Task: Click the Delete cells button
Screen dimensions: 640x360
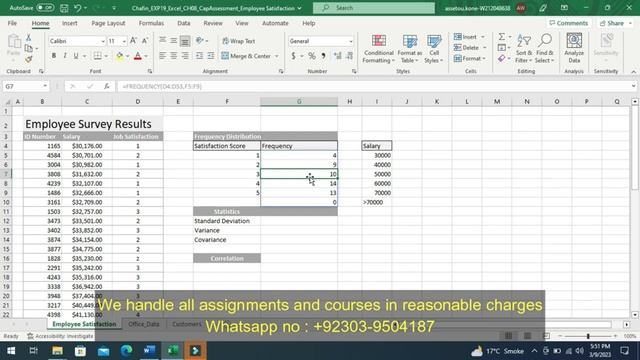Action: click(x=467, y=48)
